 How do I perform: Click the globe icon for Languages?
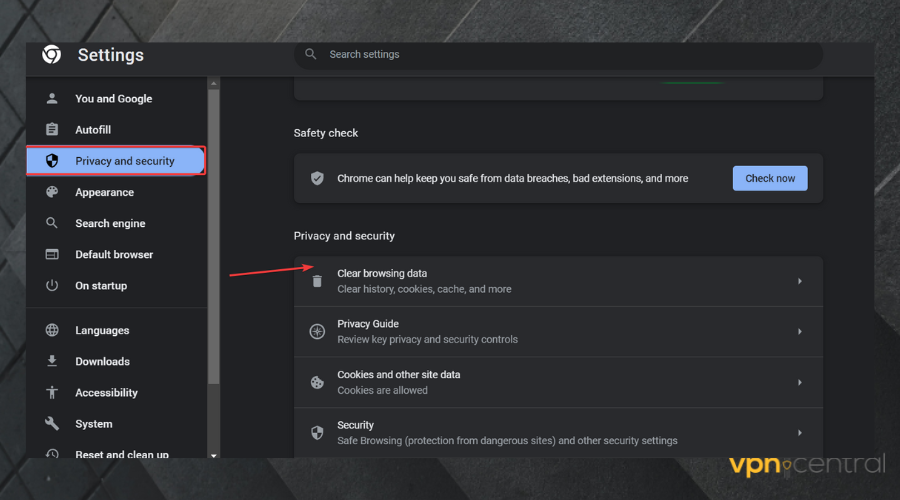coord(52,330)
